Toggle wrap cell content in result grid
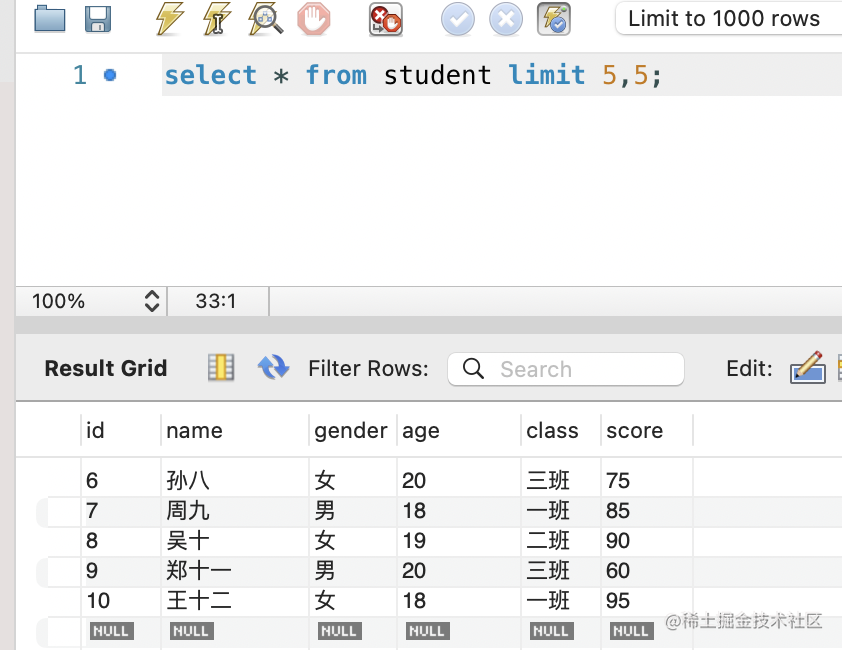Image resolution: width=842 pixels, height=650 pixels. [x=221, y=368]
